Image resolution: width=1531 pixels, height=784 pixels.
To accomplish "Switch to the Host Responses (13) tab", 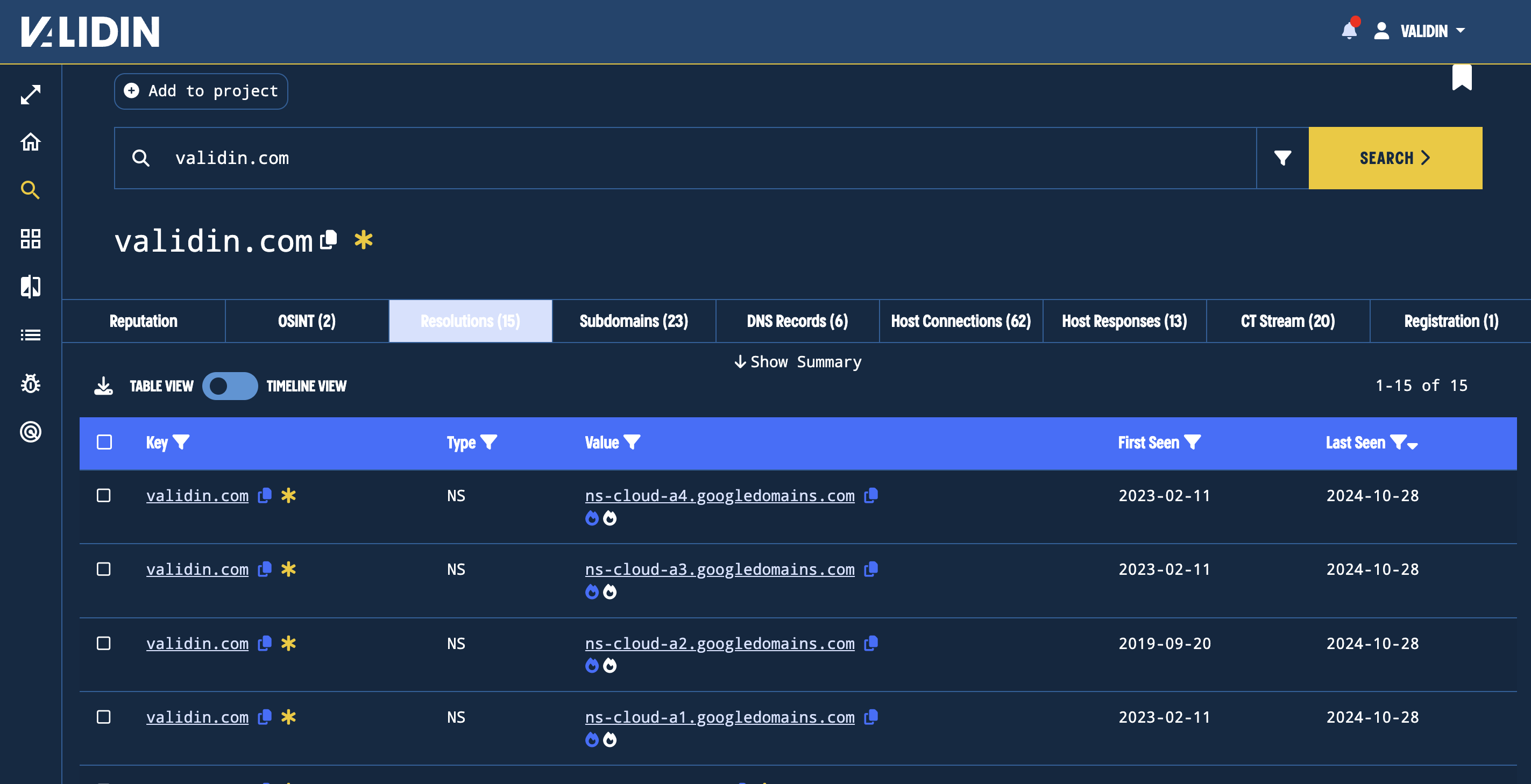I will 1124,320.
